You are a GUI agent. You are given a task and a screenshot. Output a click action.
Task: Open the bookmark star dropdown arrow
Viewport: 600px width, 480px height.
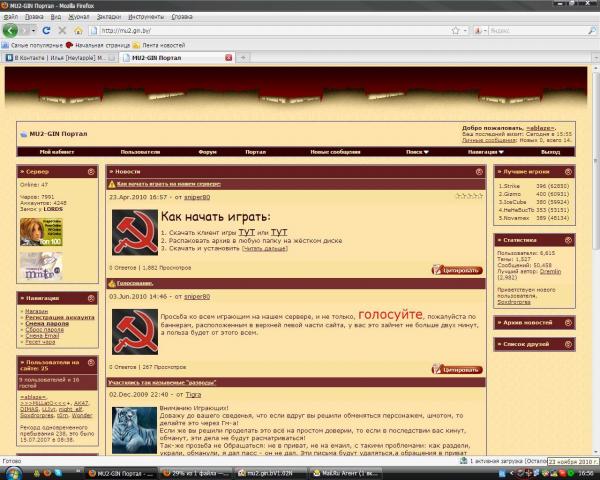[x=465, y=31]
